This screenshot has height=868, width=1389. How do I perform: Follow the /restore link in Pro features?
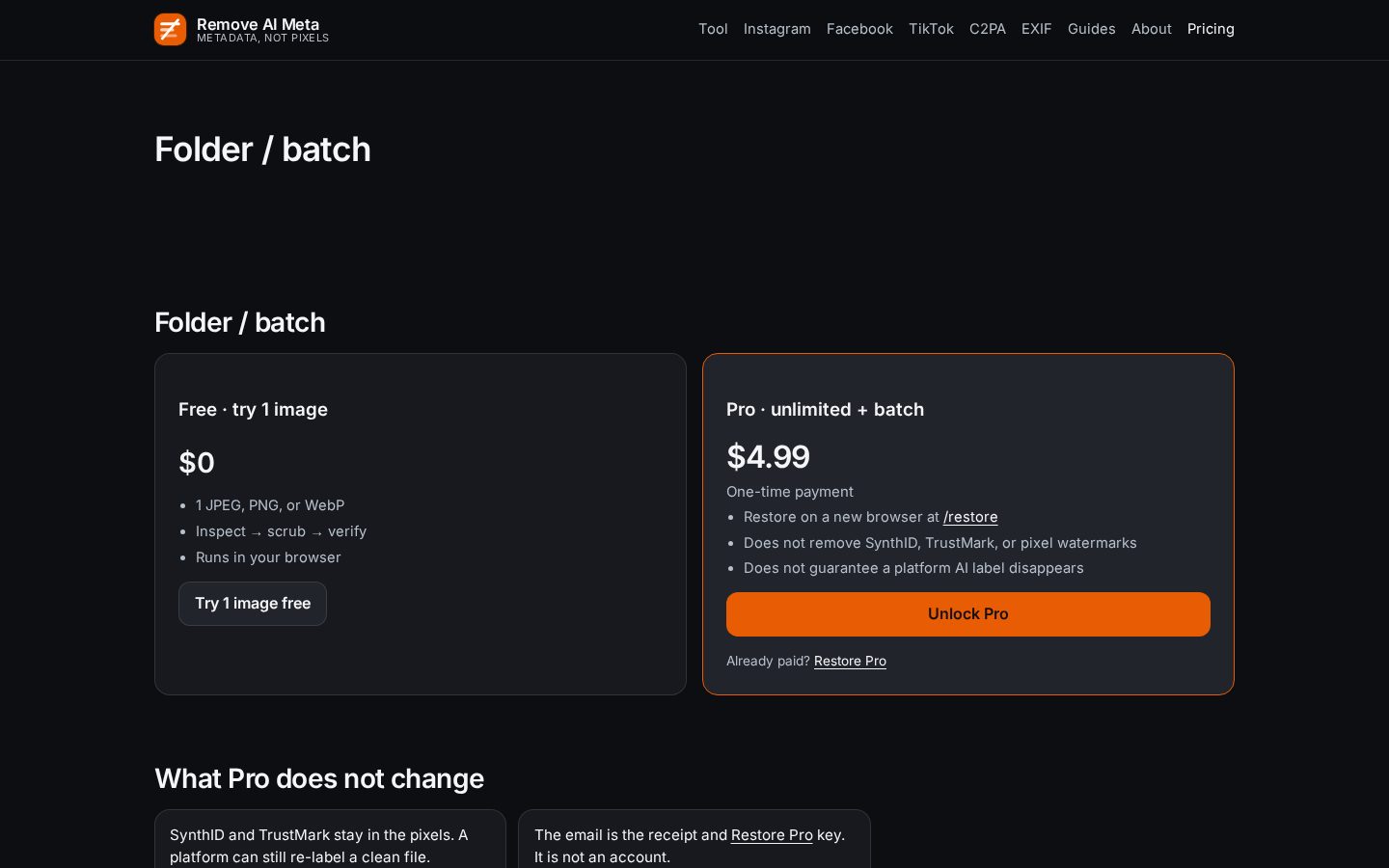(970, 517)
